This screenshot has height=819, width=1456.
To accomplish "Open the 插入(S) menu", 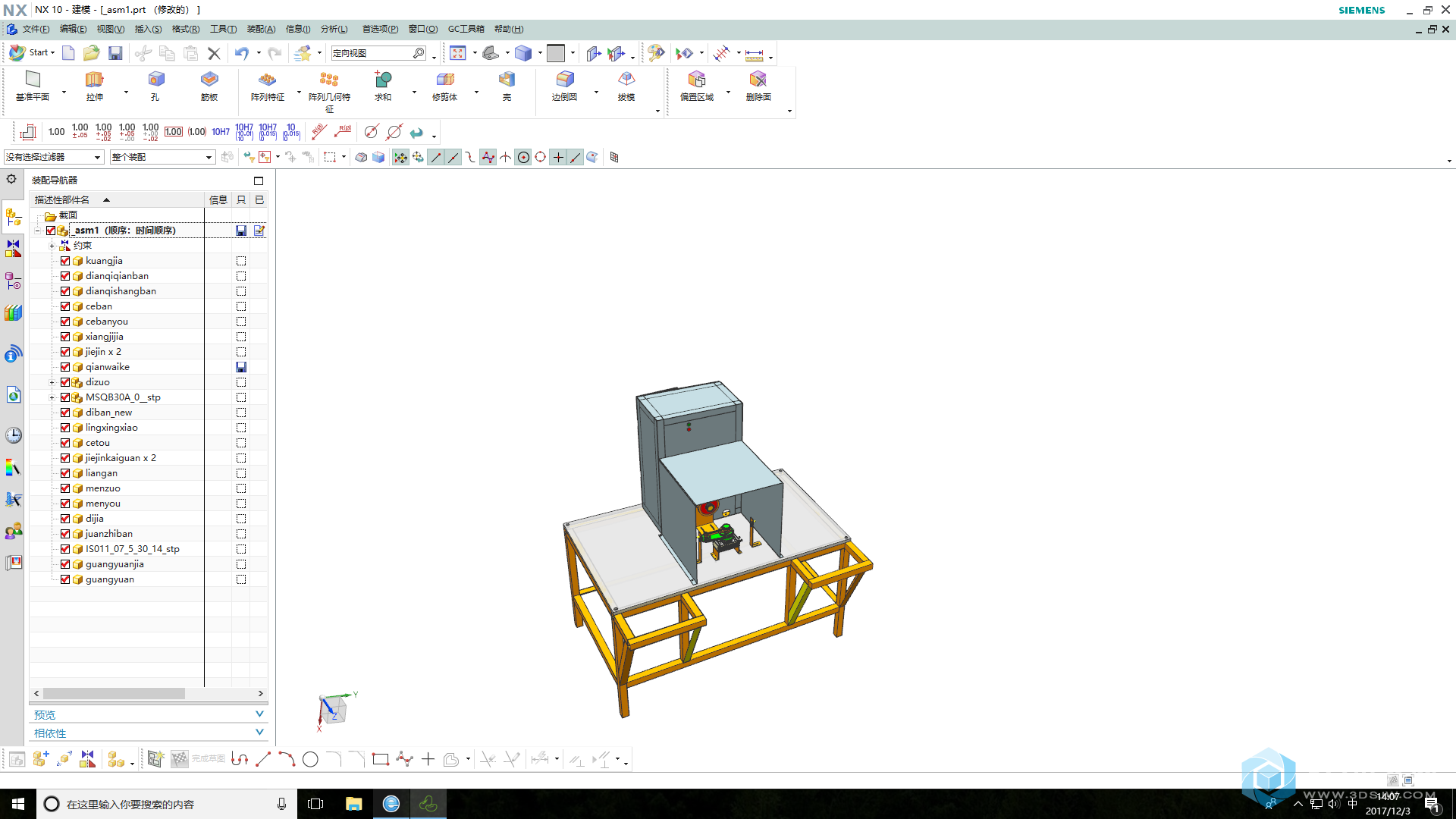I will [148, 29].
